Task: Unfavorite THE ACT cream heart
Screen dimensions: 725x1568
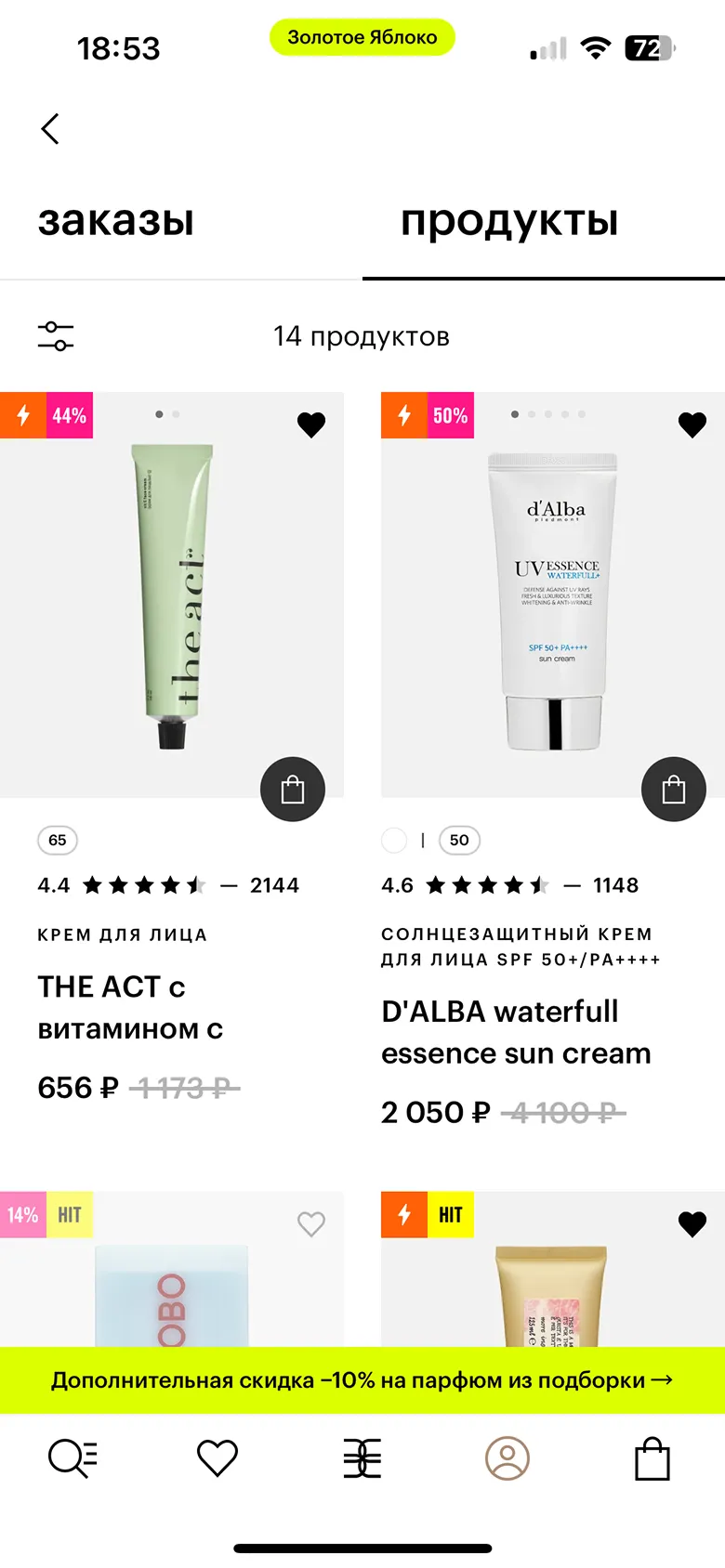Action: pyautogui.click(x=311, y=425)
